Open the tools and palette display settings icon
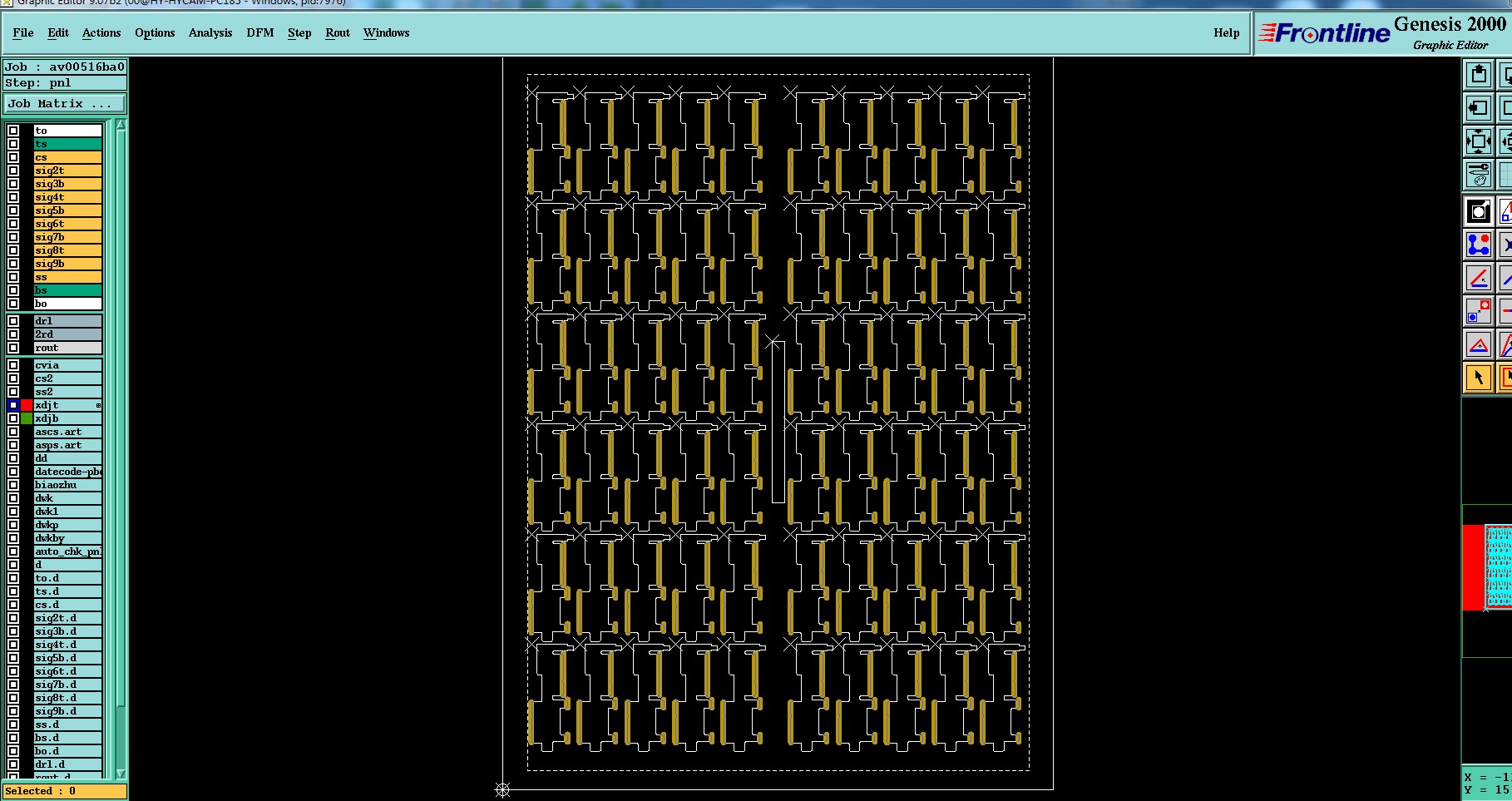 pyautogui.click(x=1478, y=175)
